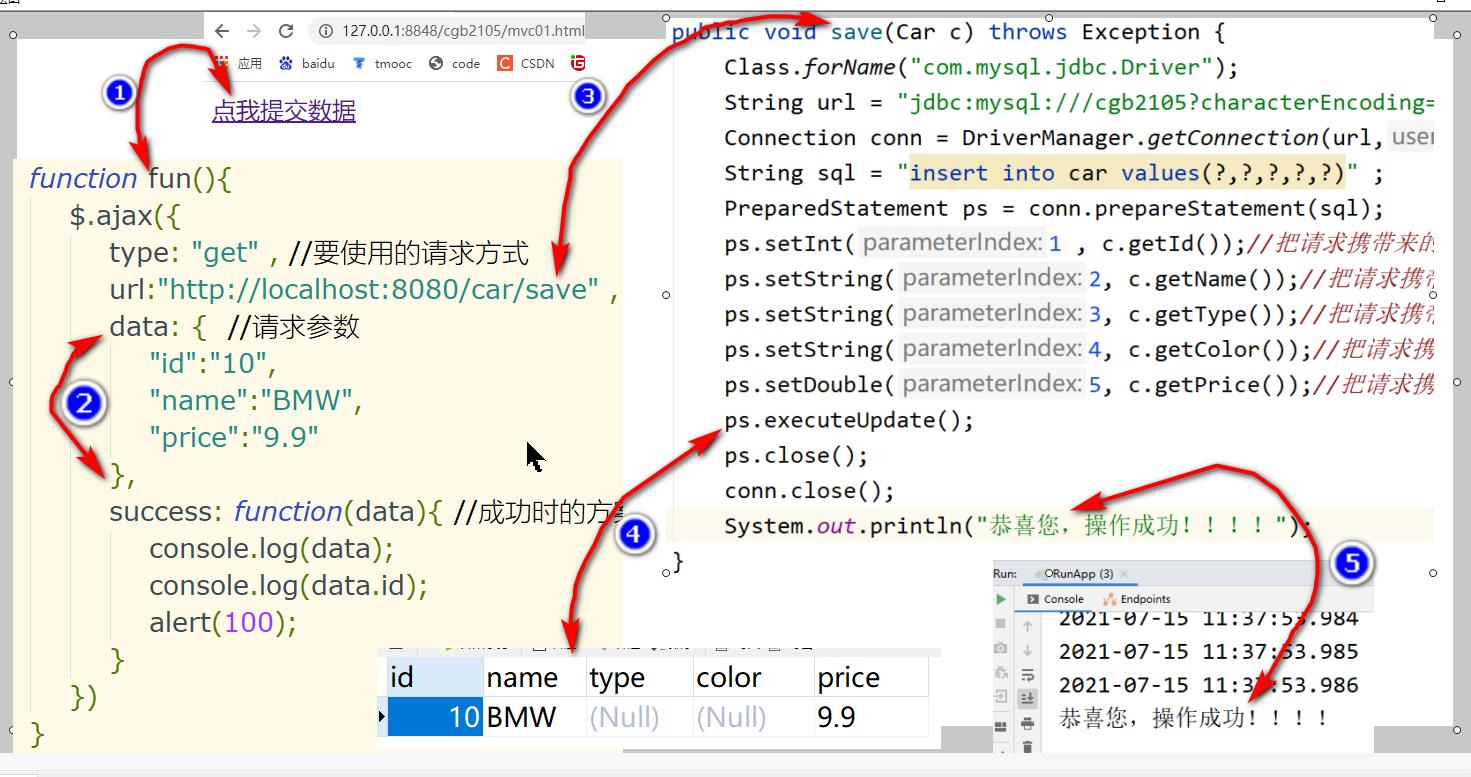Rerun the app with green play icon

tap(1001, 599)
